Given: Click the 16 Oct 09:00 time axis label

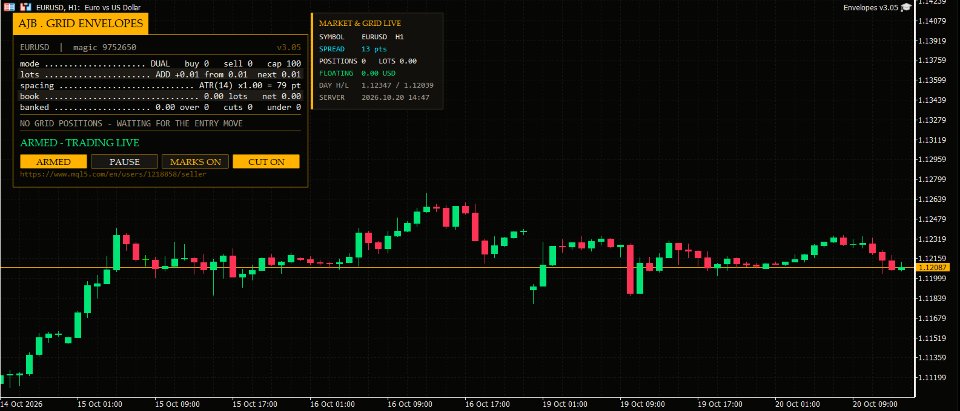Looking at the screenshot, I should coord(410,404).
